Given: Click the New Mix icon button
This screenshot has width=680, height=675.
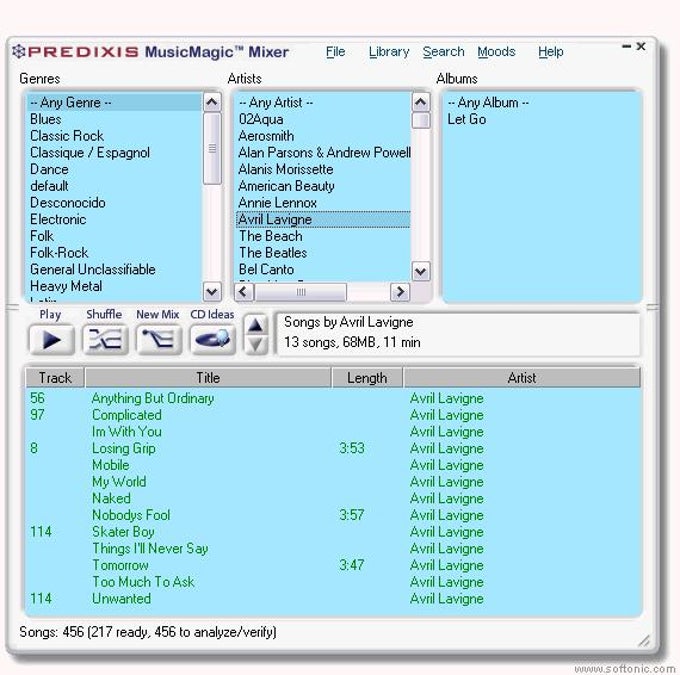Looking at the screenshot, I should click(x=159, y=340).
